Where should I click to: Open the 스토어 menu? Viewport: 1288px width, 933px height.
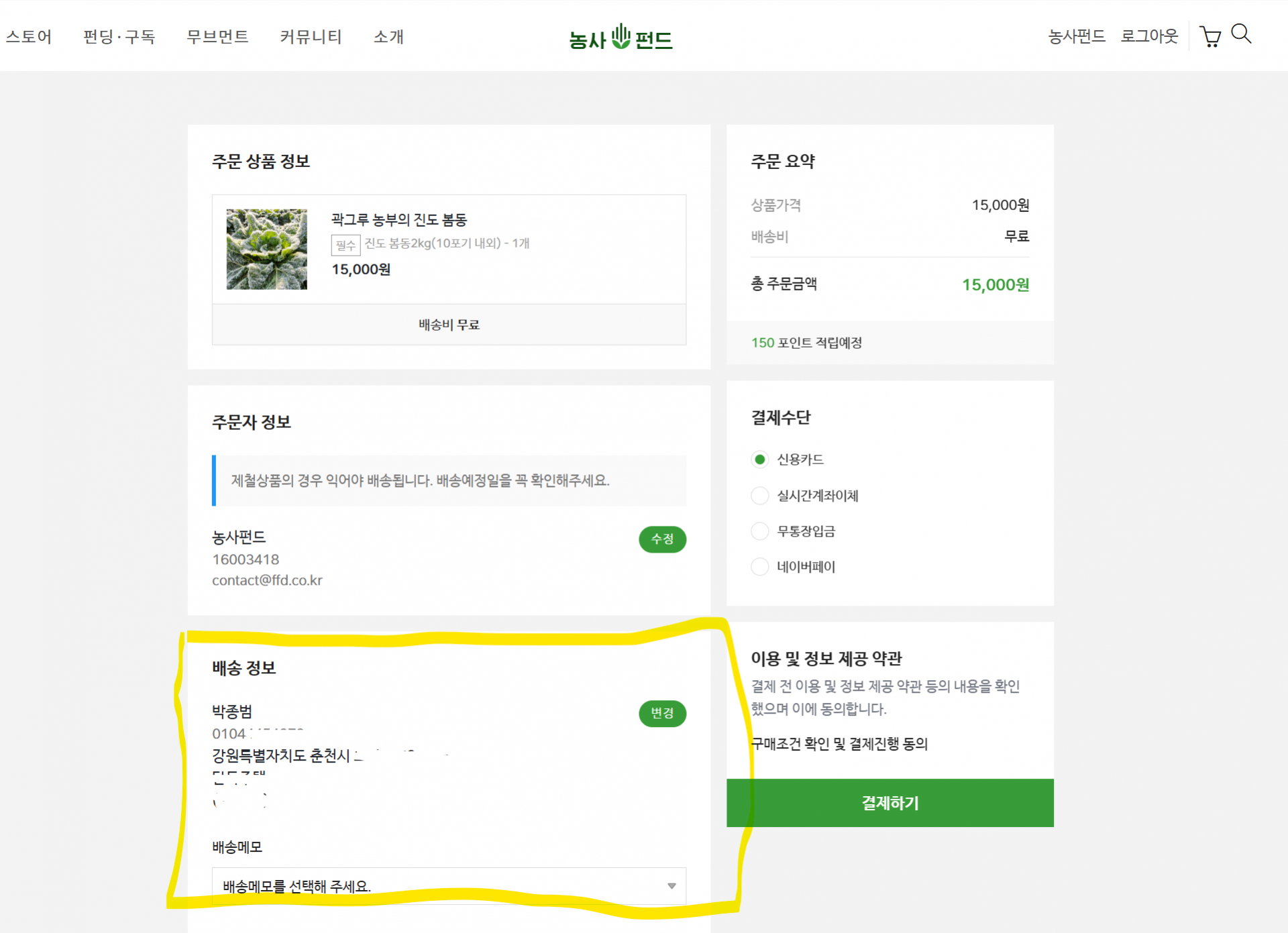point(29,37)
